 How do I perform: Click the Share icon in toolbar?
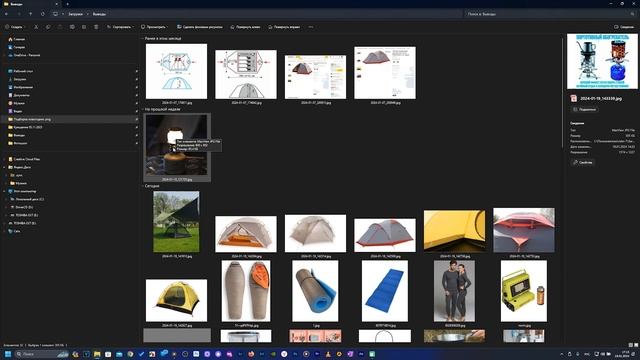84,27
